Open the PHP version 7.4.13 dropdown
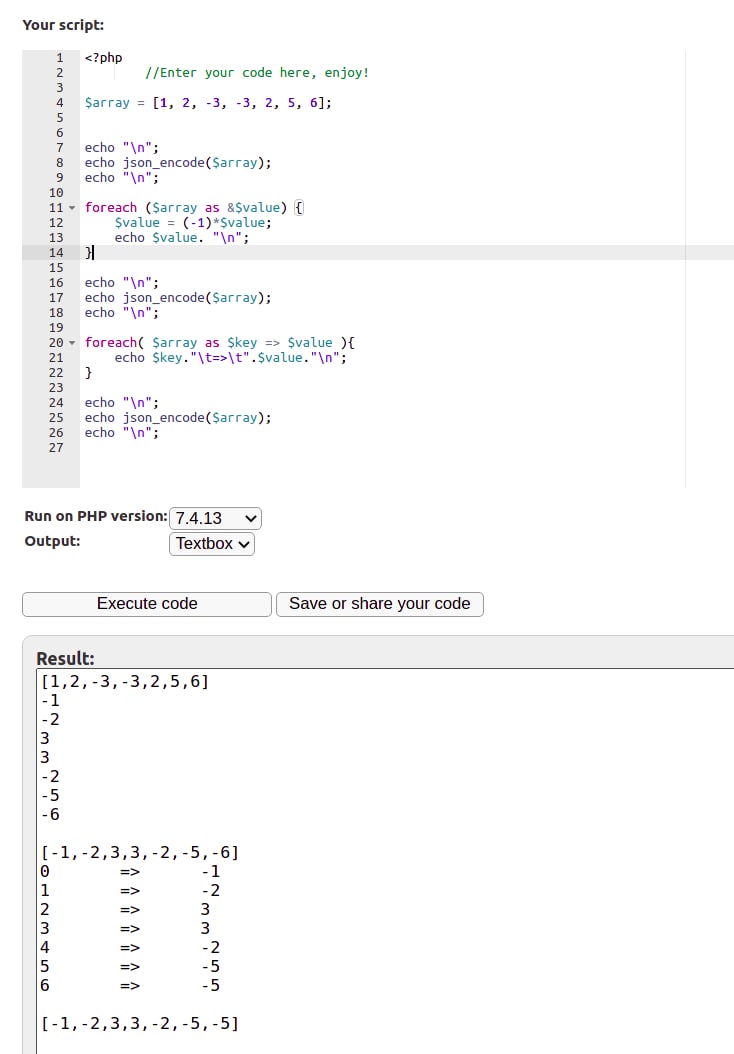734x1054 pixels. click(215, 518)
